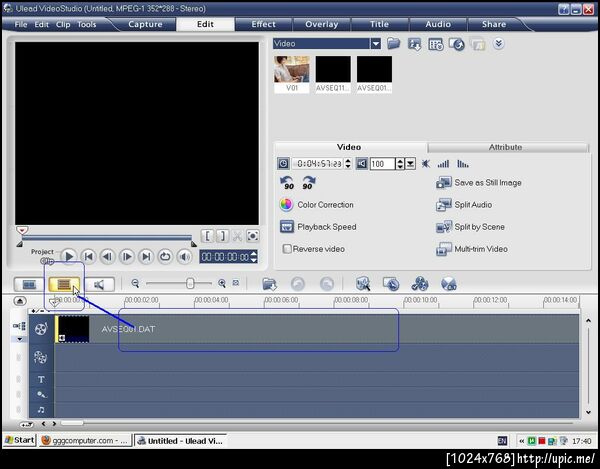600x469 pixels.
Task: Switch to the Share step tab
Action: pyautogui.click(x=494, y=24)
